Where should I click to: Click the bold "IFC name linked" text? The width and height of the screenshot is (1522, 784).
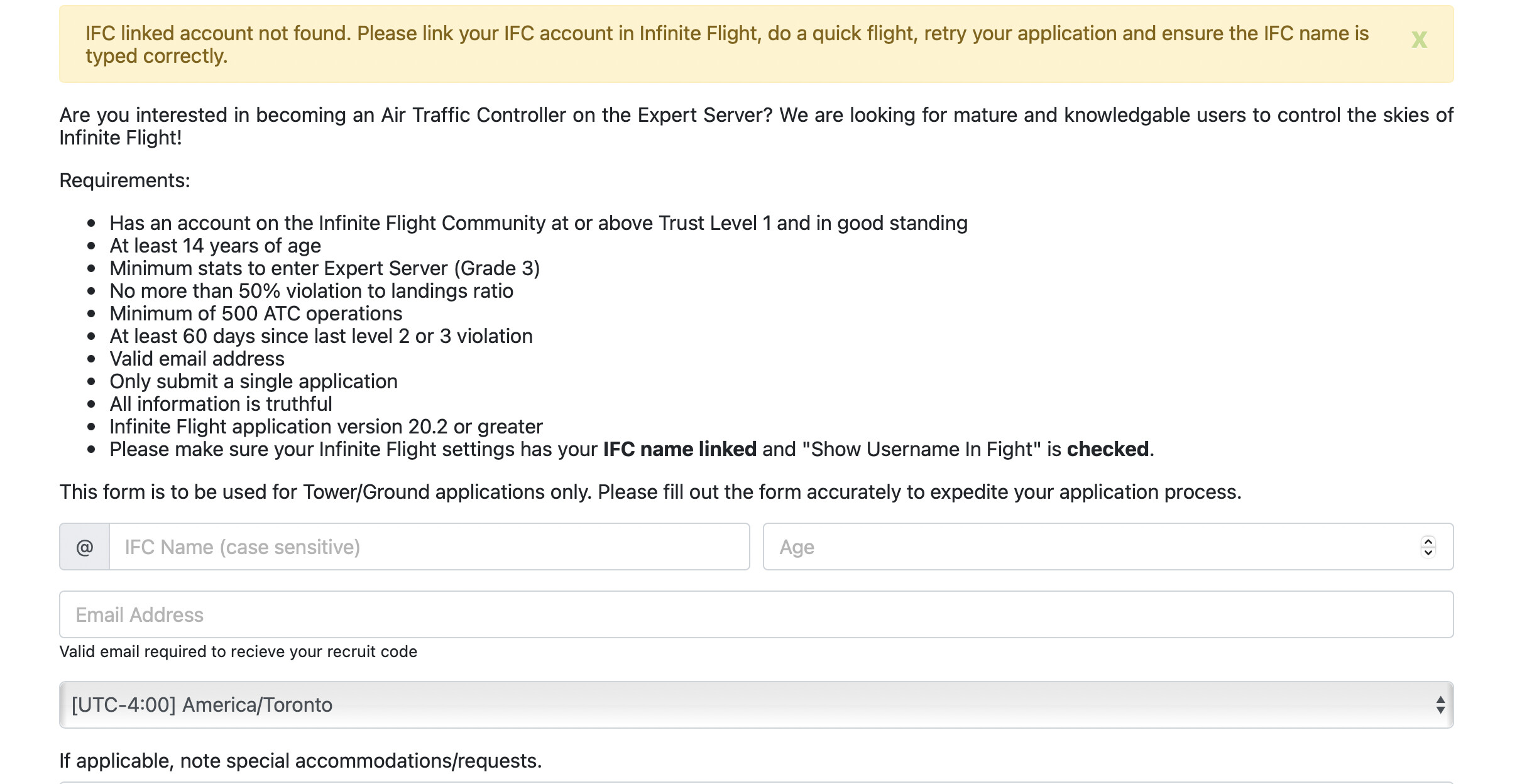(x=679, y=449)
